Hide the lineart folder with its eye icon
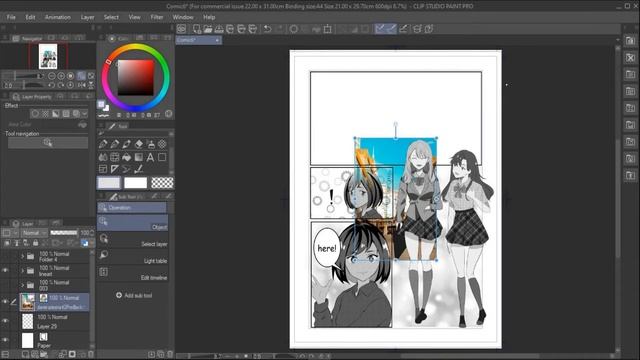 5,271
